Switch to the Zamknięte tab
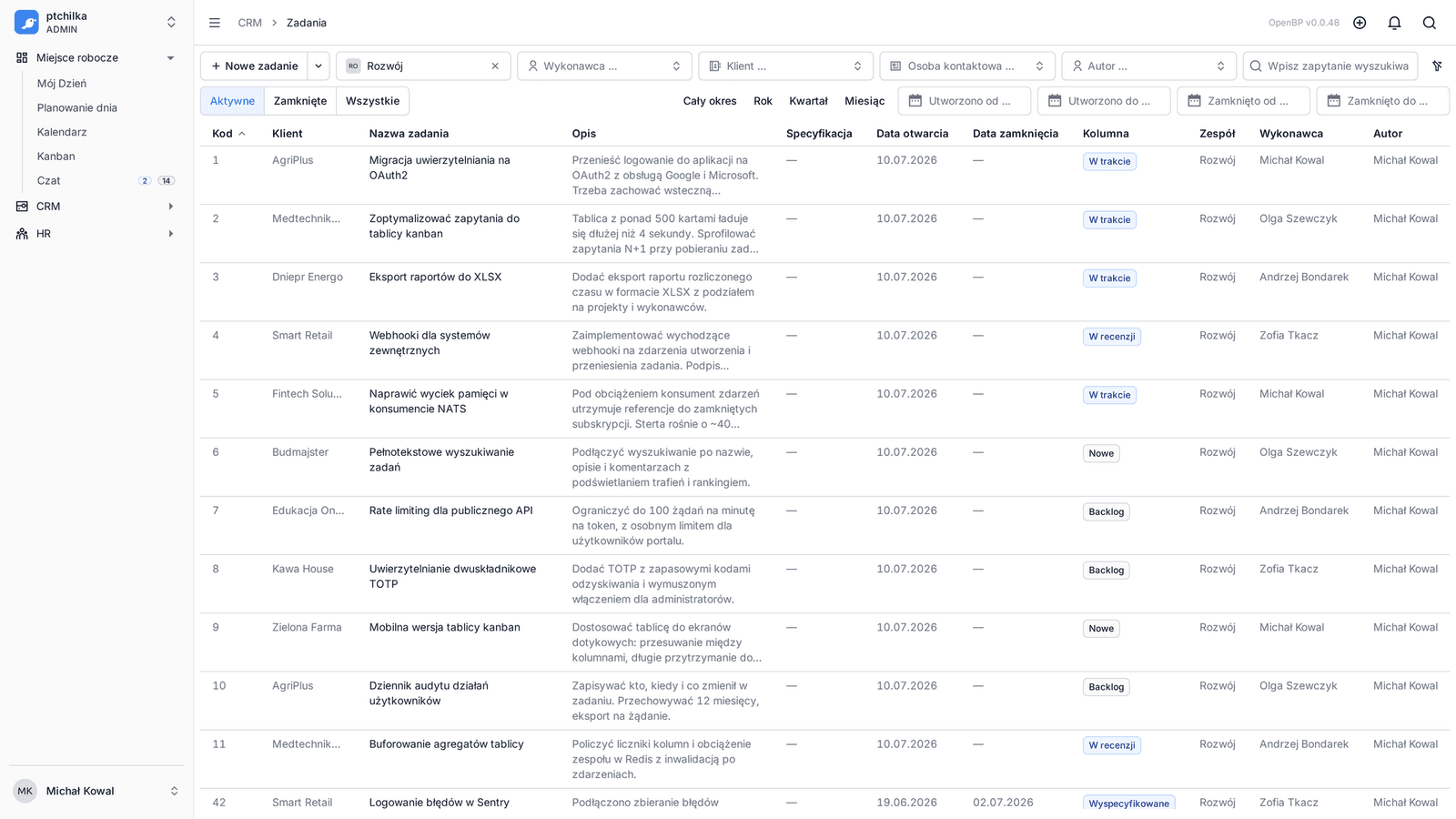Image resolution: width=1456 pixels, height=819 pixels. [x=300, y=101]
